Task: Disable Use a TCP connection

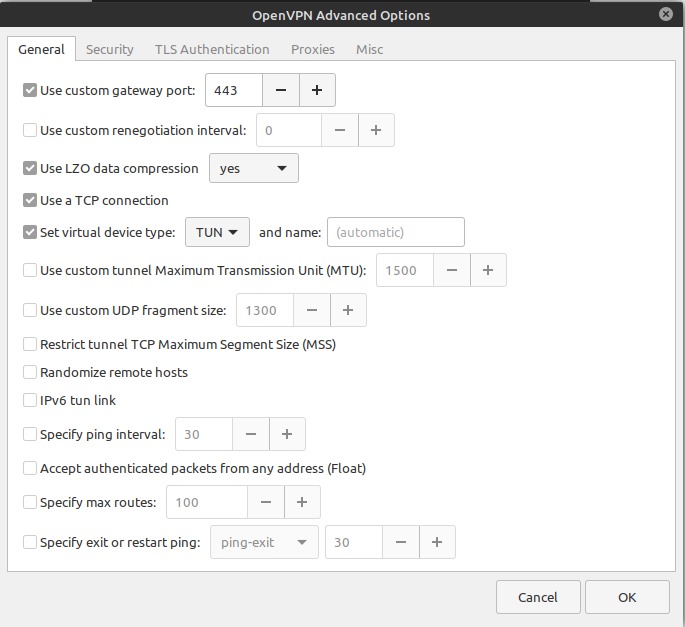Action: click(30, 200)
